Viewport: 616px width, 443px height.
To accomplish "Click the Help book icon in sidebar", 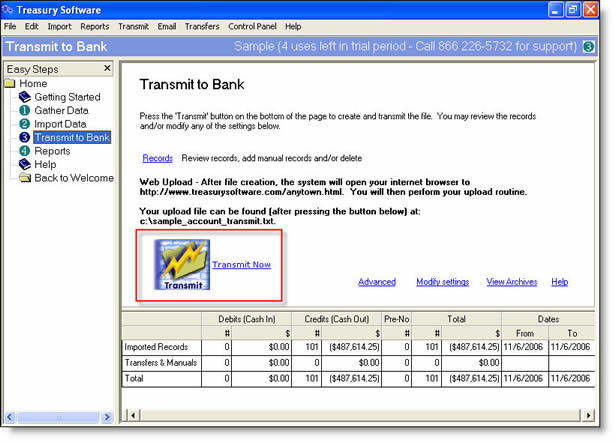I will (25, 164).
